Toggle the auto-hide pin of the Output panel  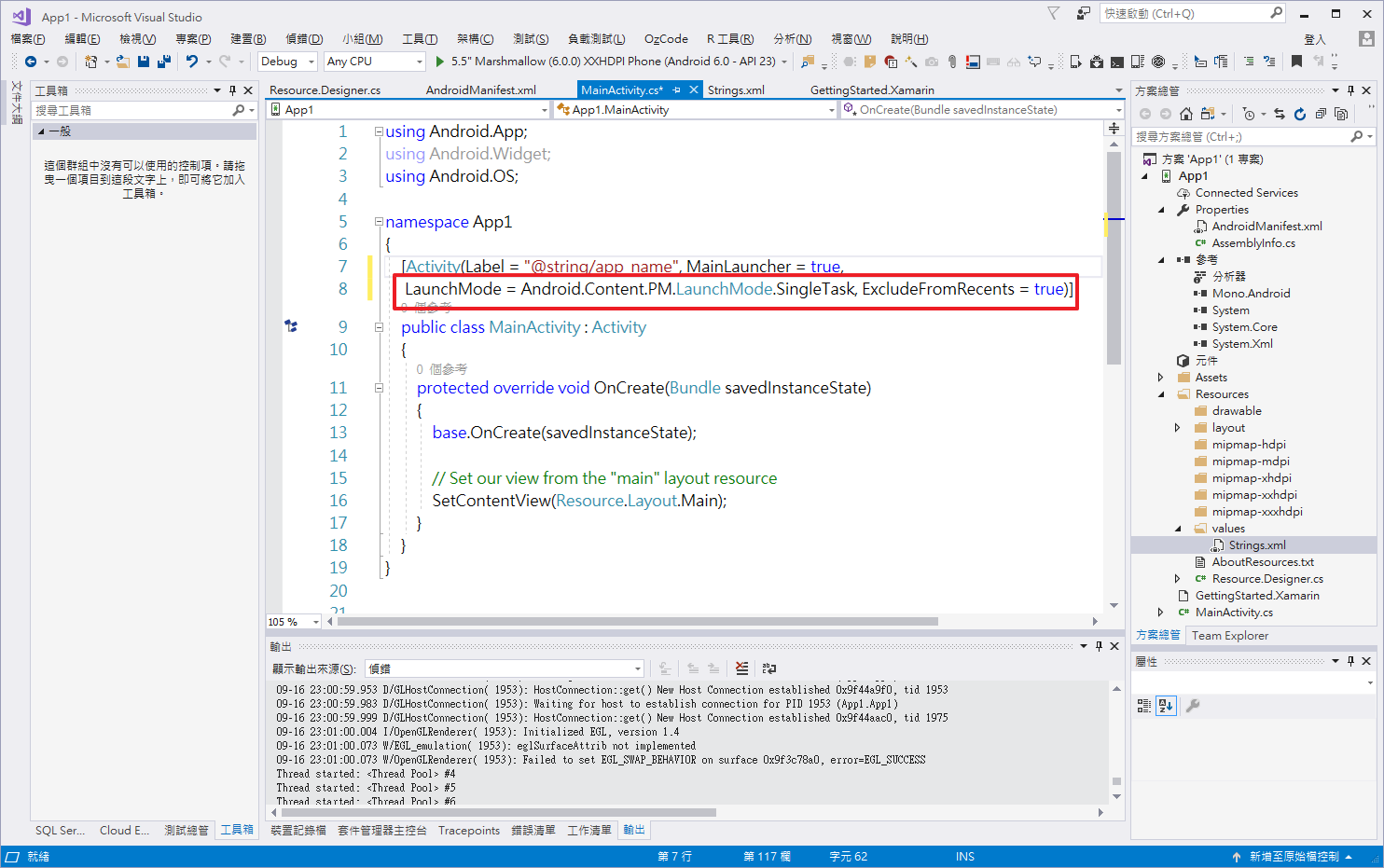pos(1099,646)
